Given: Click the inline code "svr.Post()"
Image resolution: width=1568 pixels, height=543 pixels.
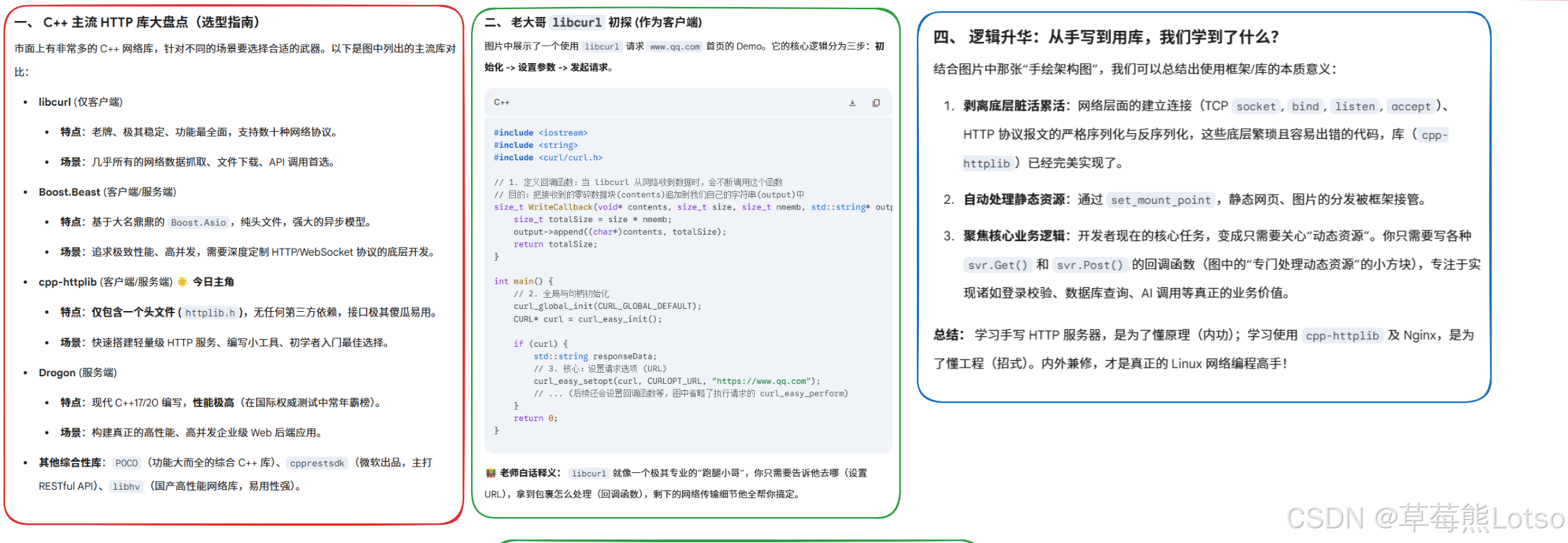Looking at the screenshot, I should [x=1089, y=265].
